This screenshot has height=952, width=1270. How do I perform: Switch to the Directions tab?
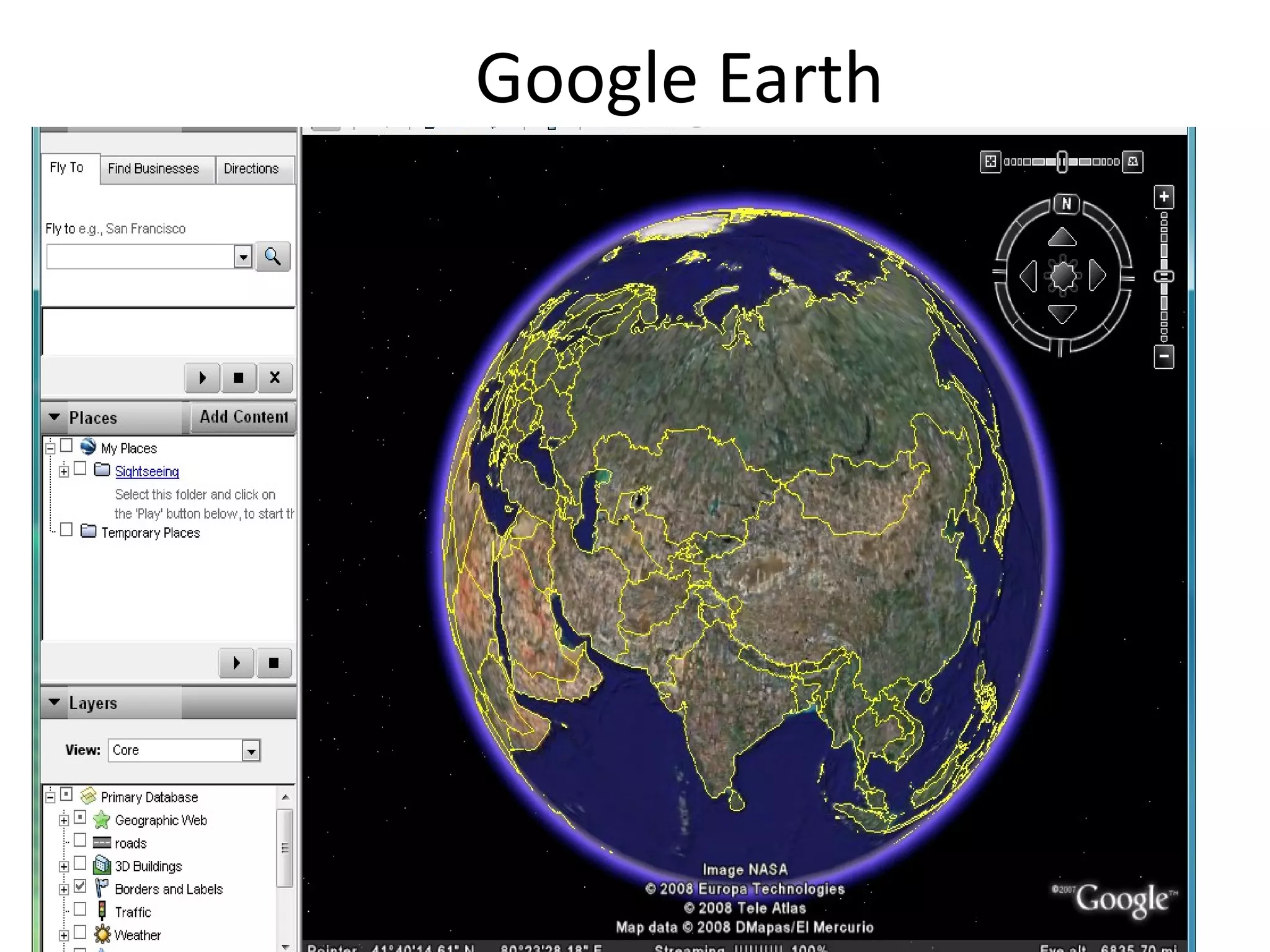point(251,169)
